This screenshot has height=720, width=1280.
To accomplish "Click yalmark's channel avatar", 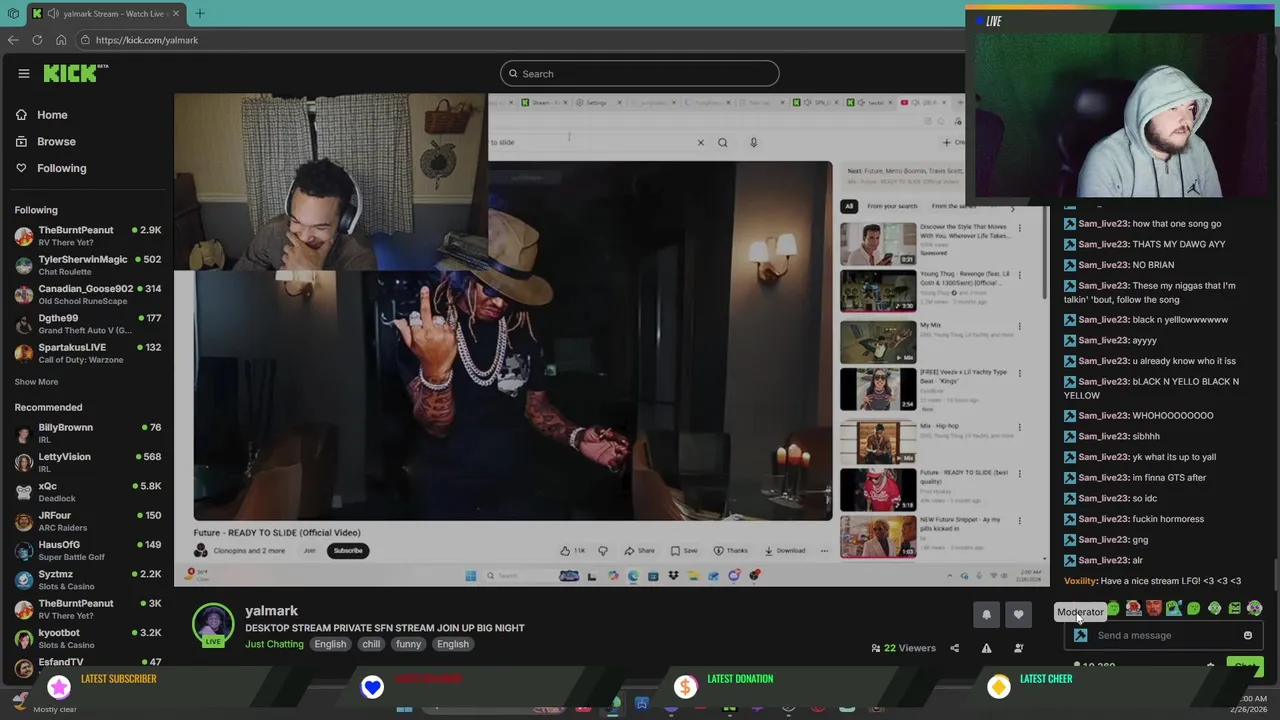I will click(213, 624).
